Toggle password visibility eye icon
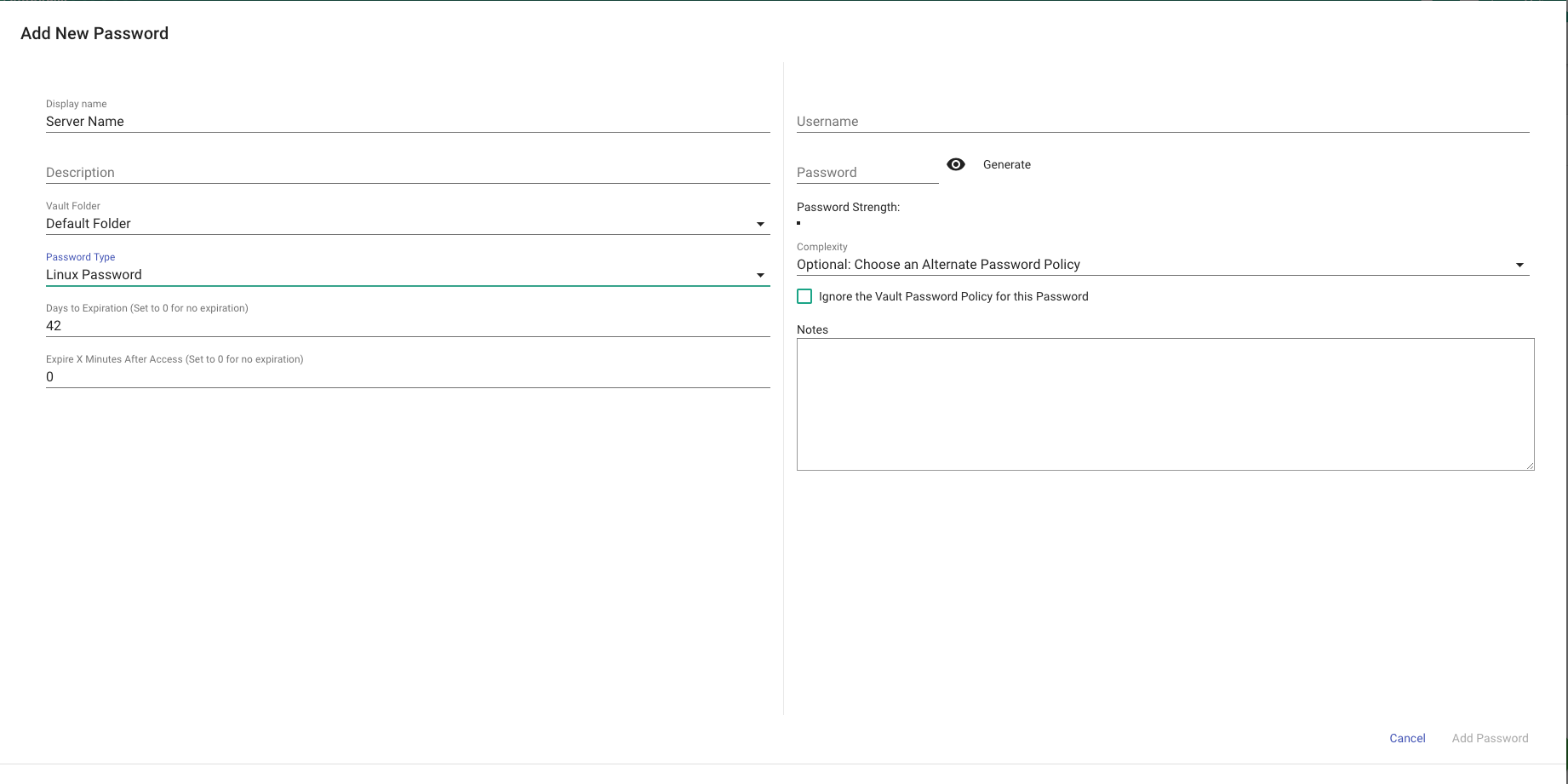Viewport: 1568px width, 784px height. pos(956,164)
